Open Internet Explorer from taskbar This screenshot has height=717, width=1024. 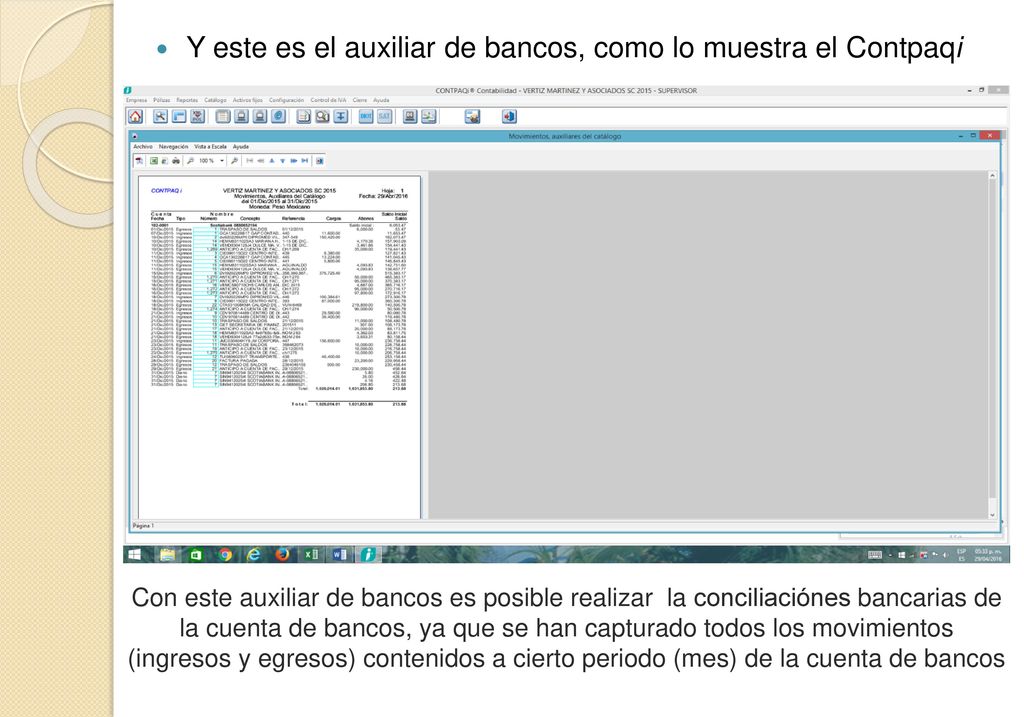[x=253, y=554]
